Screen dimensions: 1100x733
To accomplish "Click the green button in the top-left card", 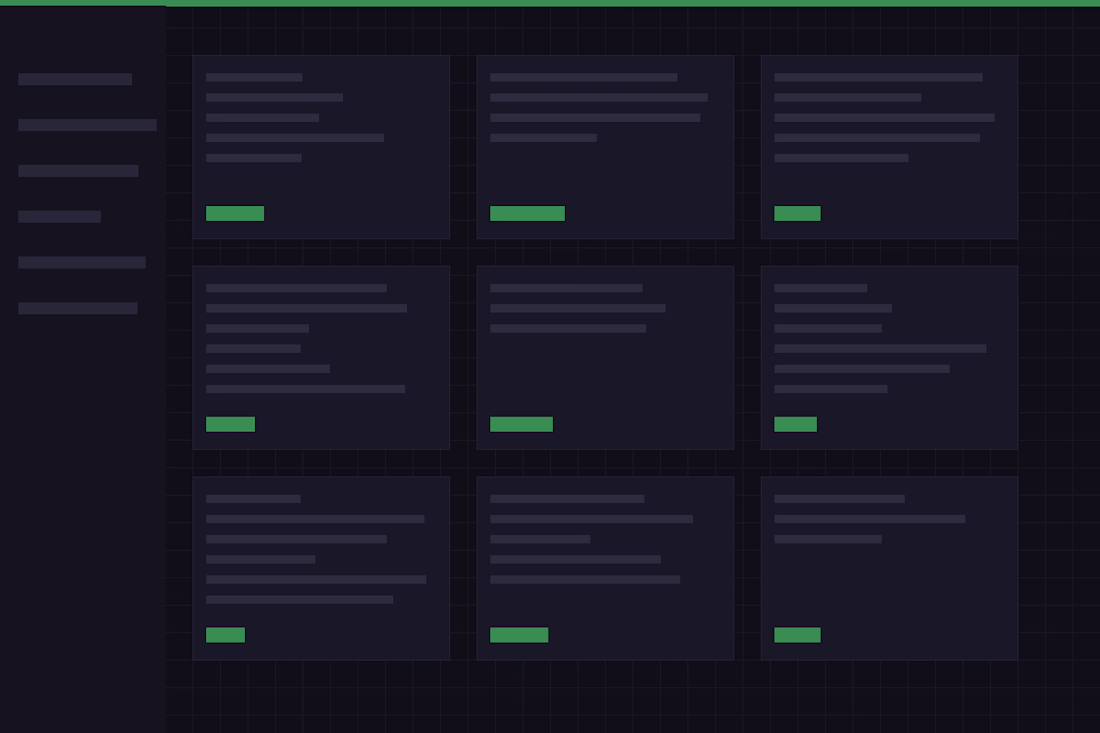I will (x=235, y=213).
